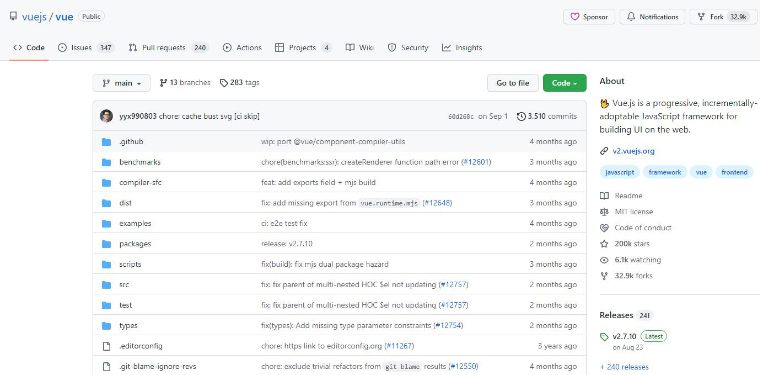760x375 pixels.
Task: Open the vue repository name link
Action: point(64,17)
